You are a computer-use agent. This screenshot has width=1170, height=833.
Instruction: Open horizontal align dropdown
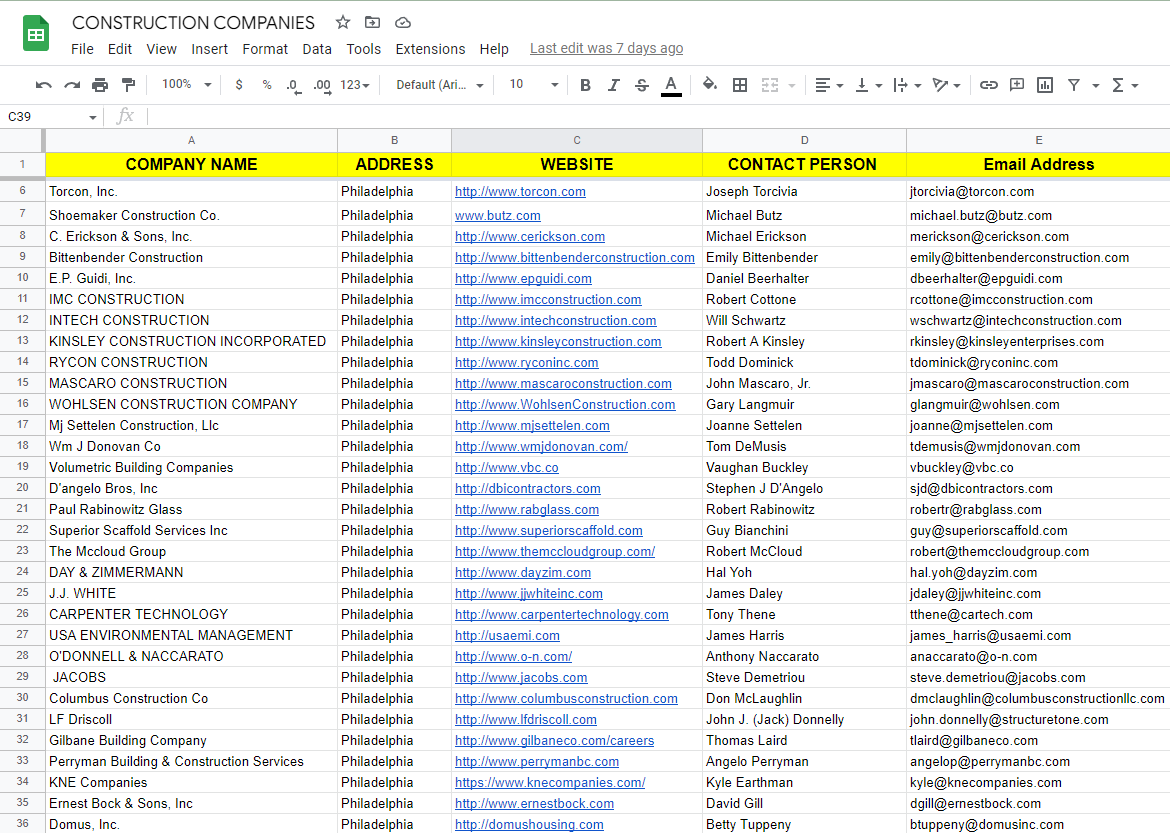[x=828, y=85]
